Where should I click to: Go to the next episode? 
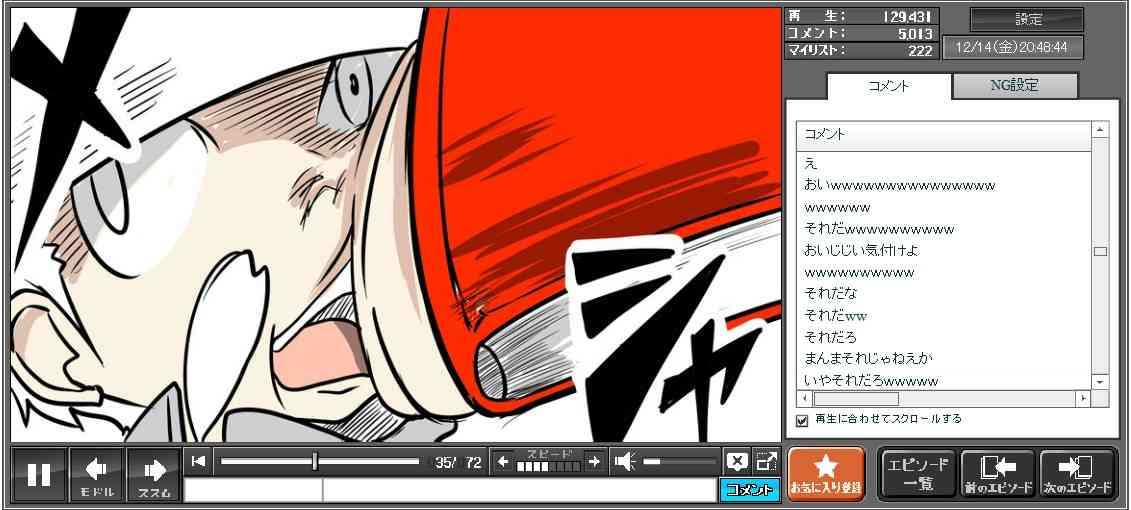click(1077, 474)
